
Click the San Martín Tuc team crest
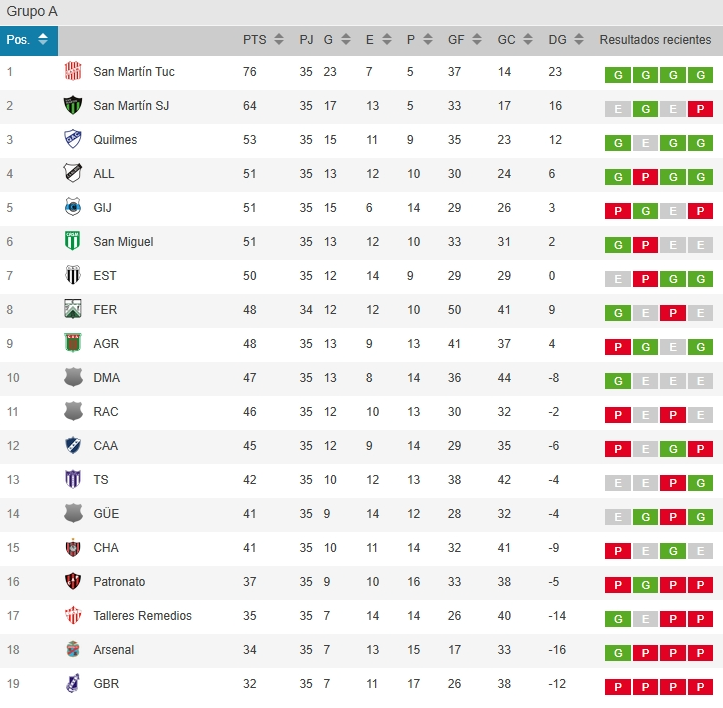click(x=73, y=71)
